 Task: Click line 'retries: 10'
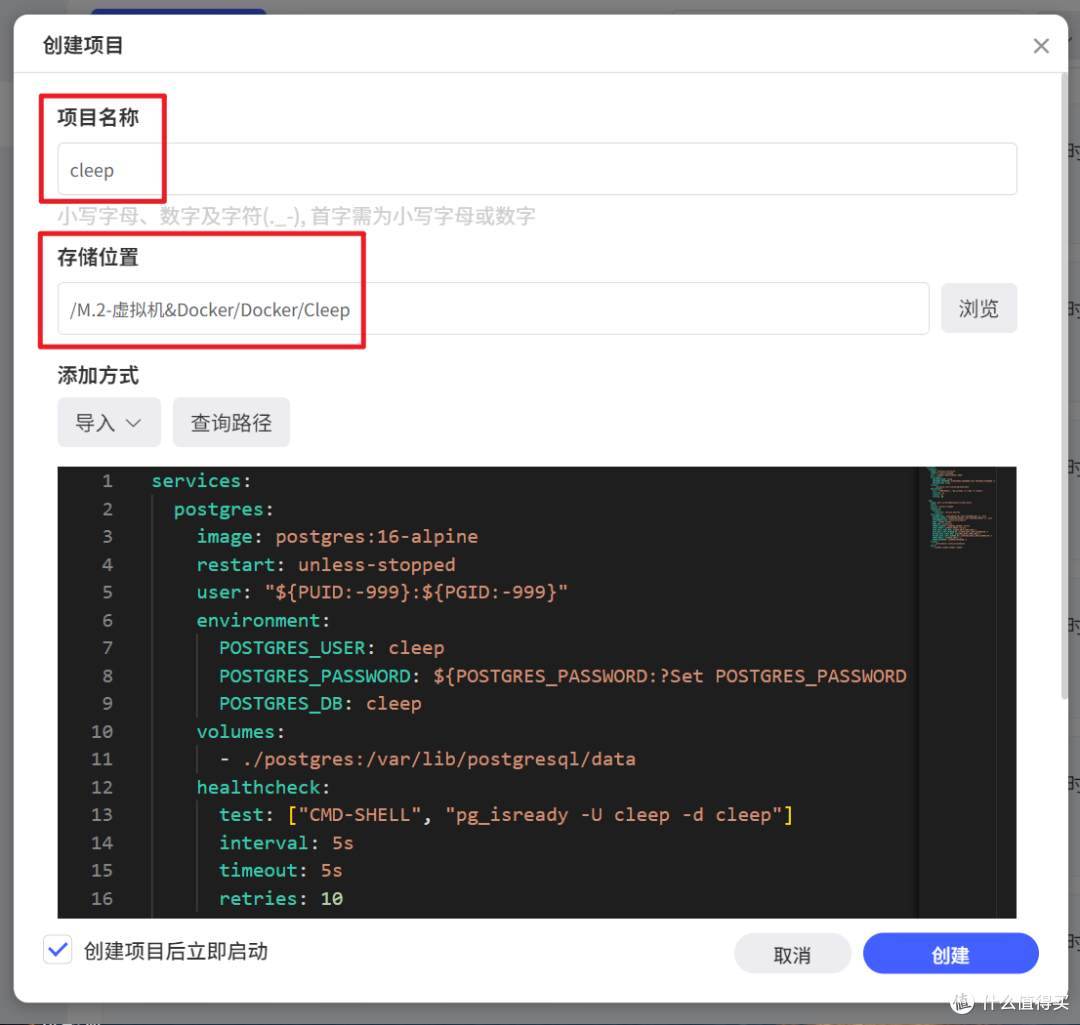(x=281, y=900)
